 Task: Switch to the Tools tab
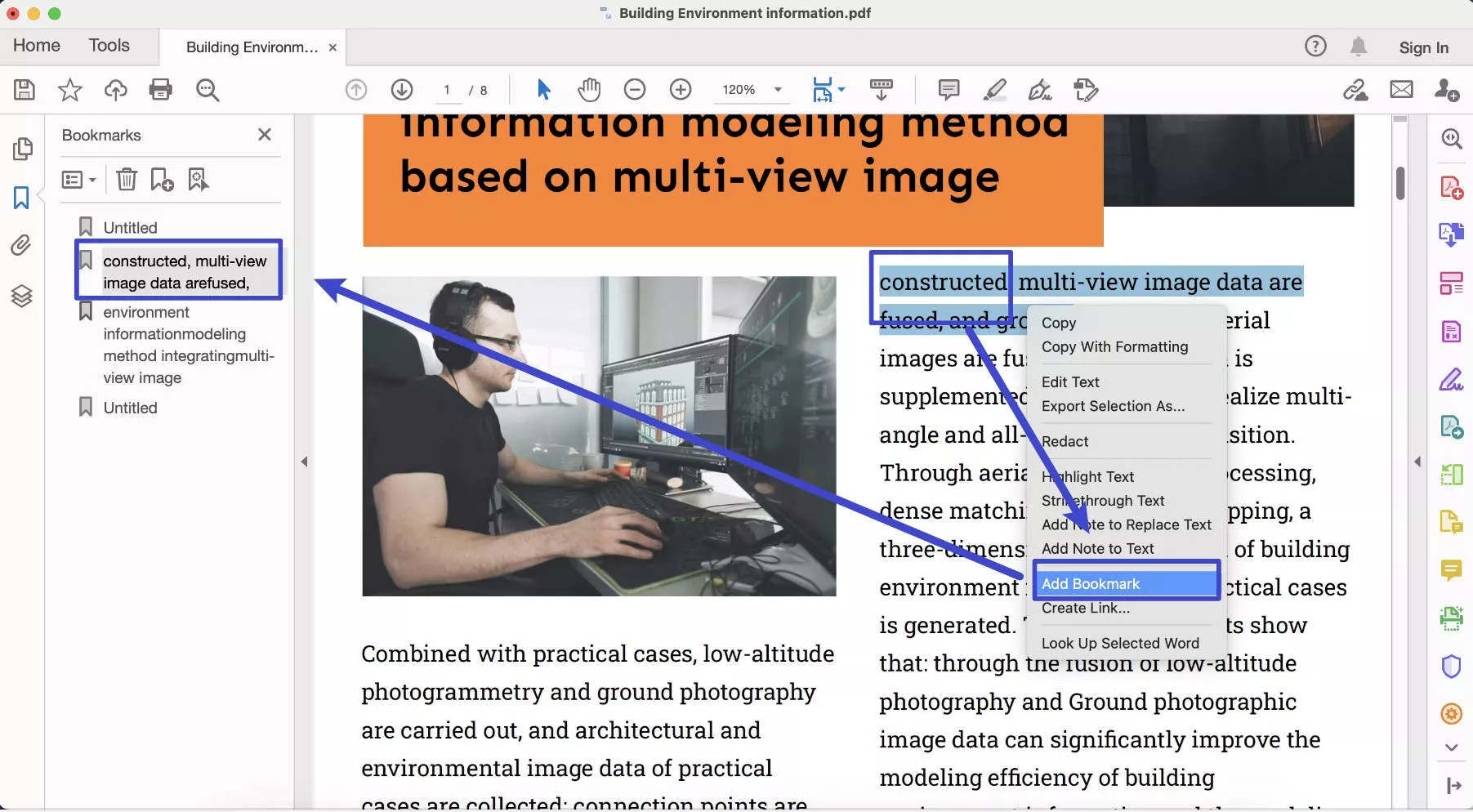click(x=109, y=46)
